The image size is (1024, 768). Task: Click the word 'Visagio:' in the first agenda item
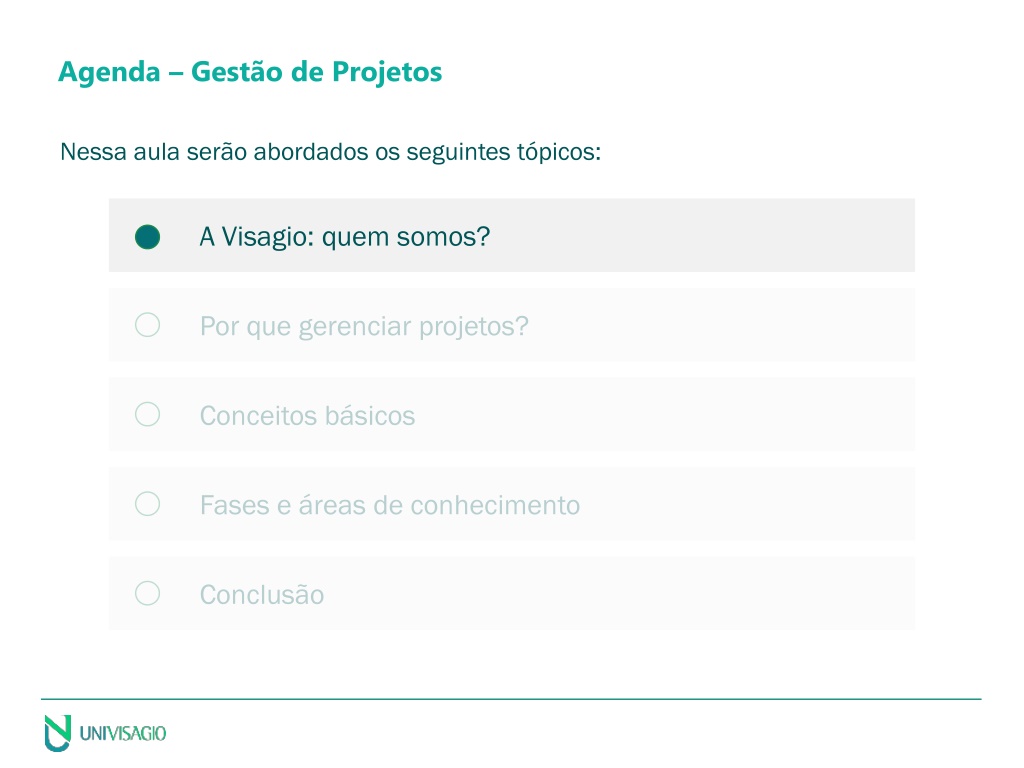pyautogui.click(x=268, y=237)
